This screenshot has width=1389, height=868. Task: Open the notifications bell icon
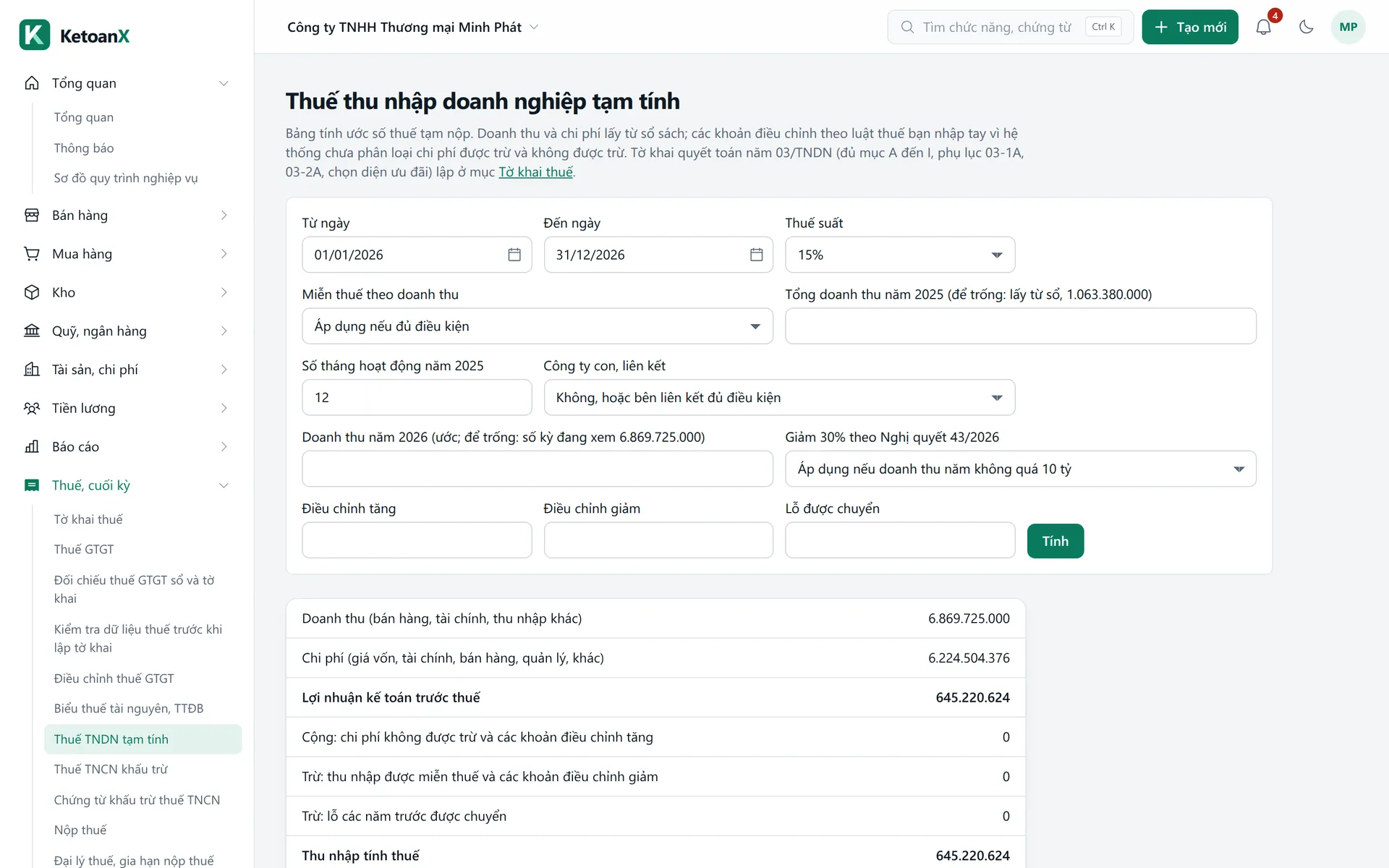(1263, 27)
